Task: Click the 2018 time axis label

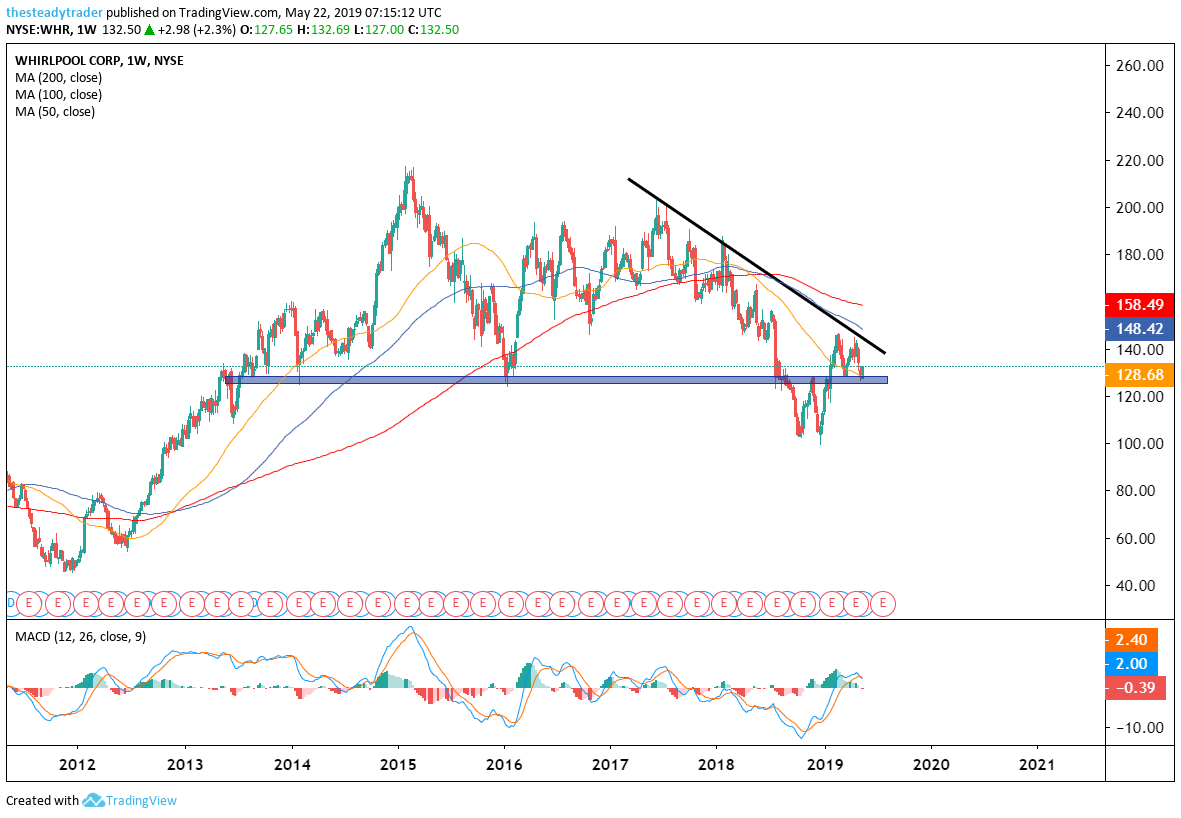Action: [717, 765]
